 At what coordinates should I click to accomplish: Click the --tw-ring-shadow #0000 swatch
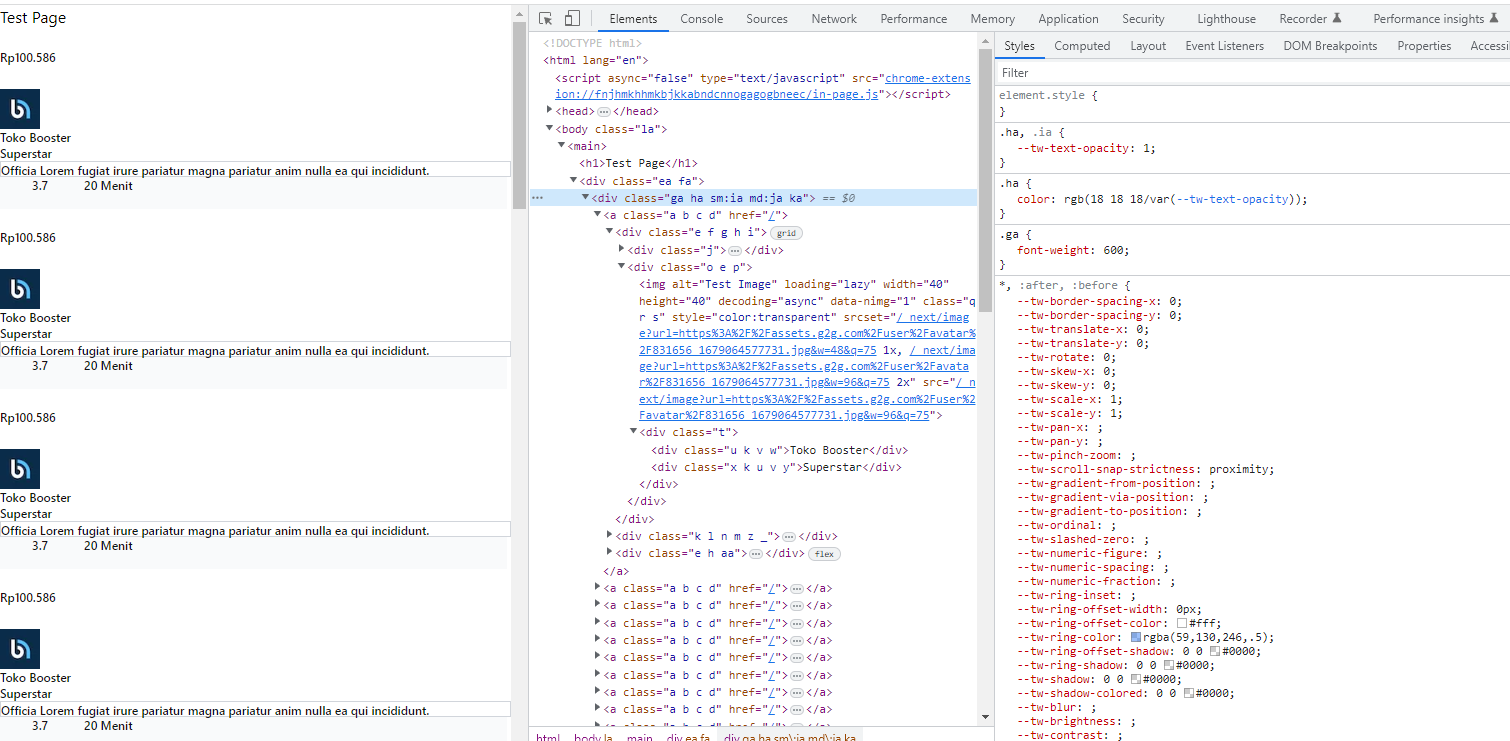tap(1169, 665)
